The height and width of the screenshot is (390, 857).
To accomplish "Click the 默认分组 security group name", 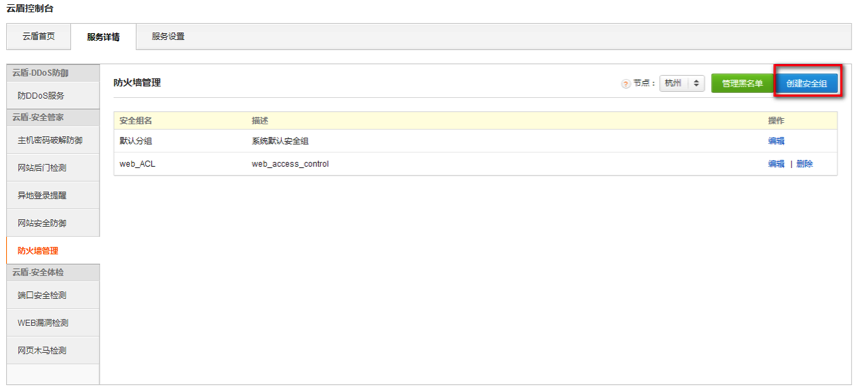I will click(136, 141).
